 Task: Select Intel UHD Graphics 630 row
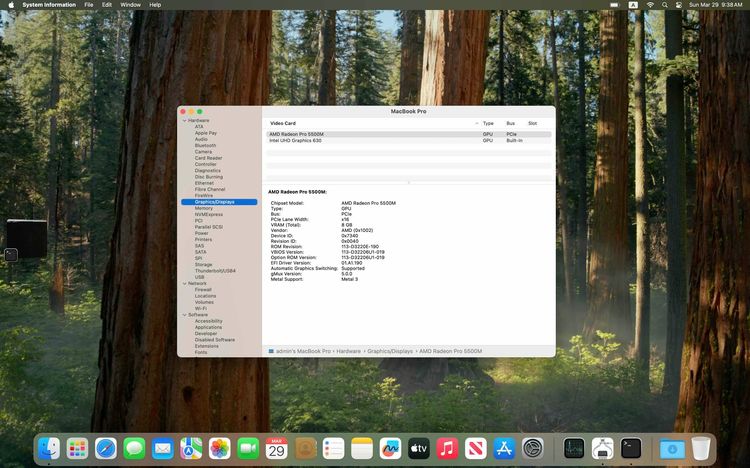pos(408,141)
